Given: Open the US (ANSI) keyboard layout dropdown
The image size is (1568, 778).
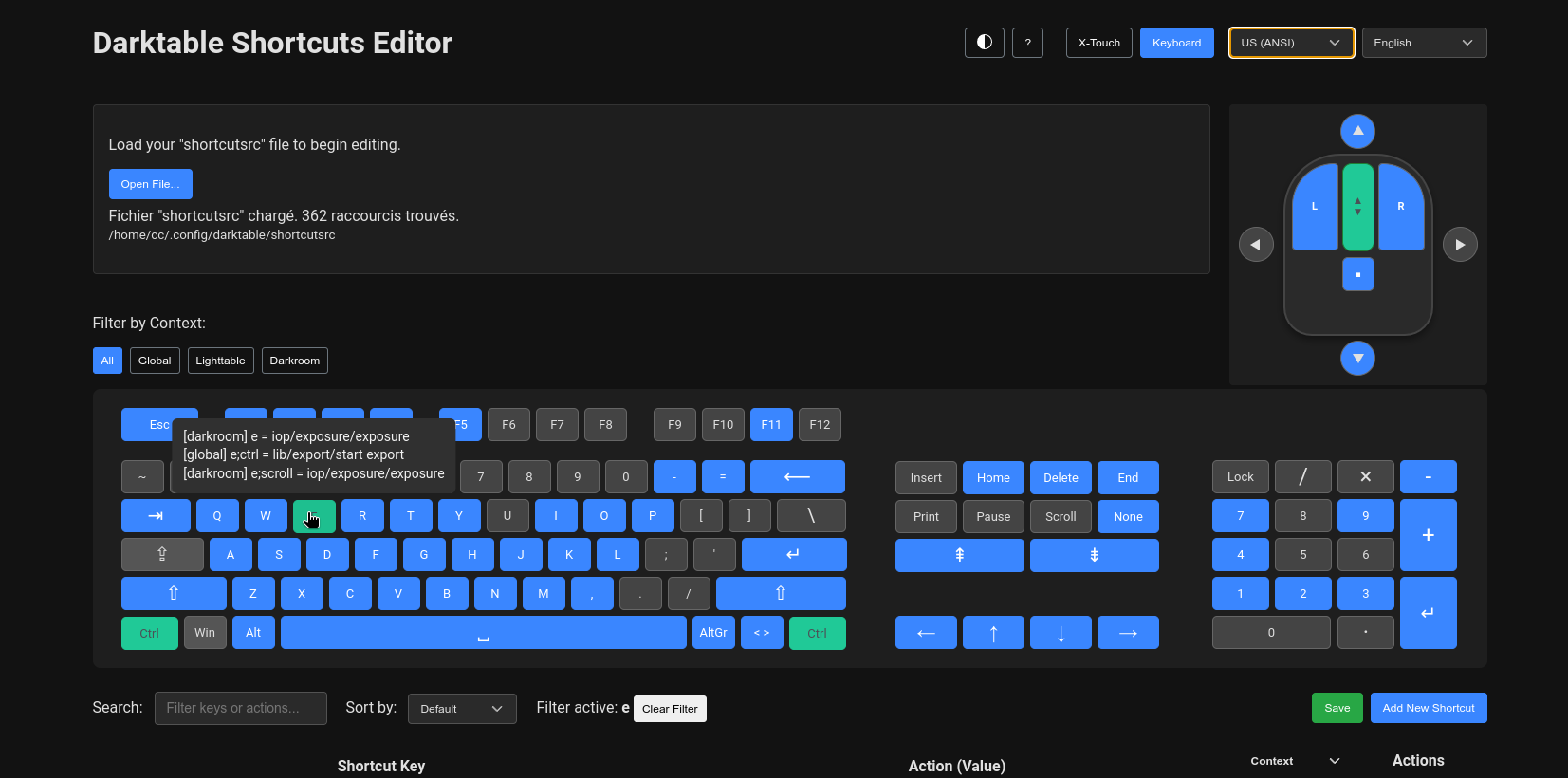Looking at the screenshot, I should coord(1291,43).
